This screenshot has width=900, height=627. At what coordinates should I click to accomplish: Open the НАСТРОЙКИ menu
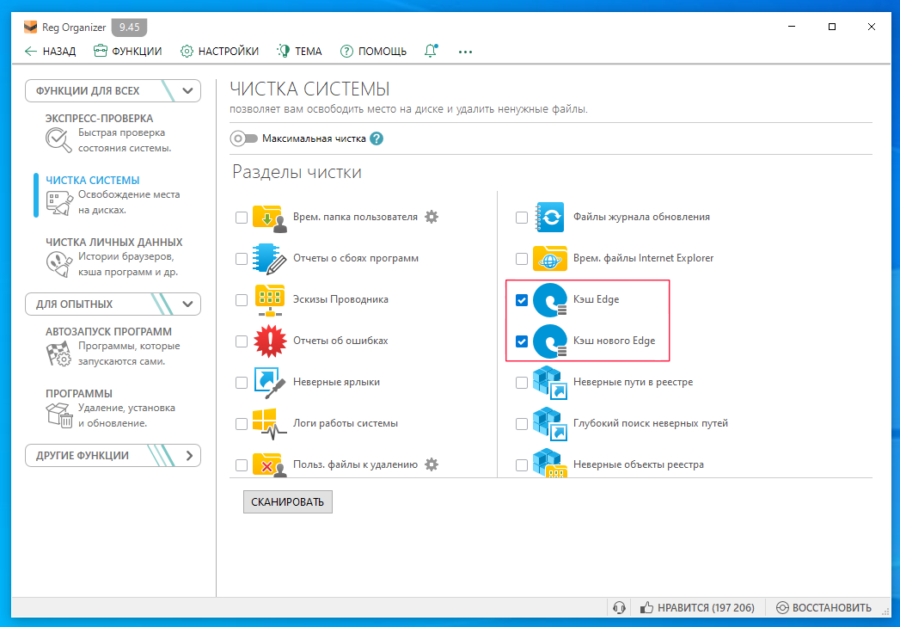(x=219, y=51)
